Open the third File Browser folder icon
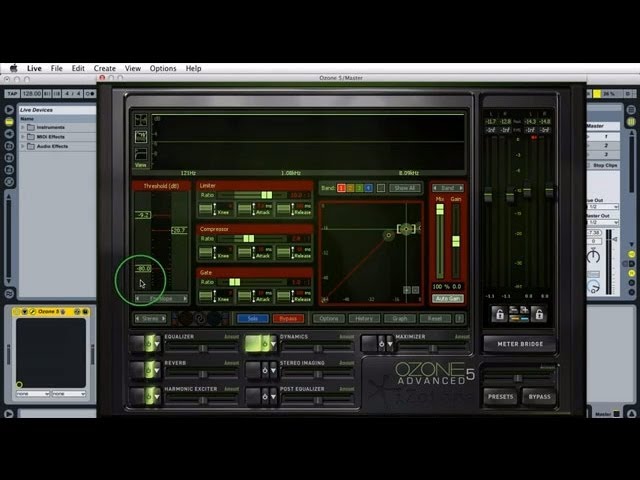The height and width of the screenshot is (480, 640). tap(9, 169)
